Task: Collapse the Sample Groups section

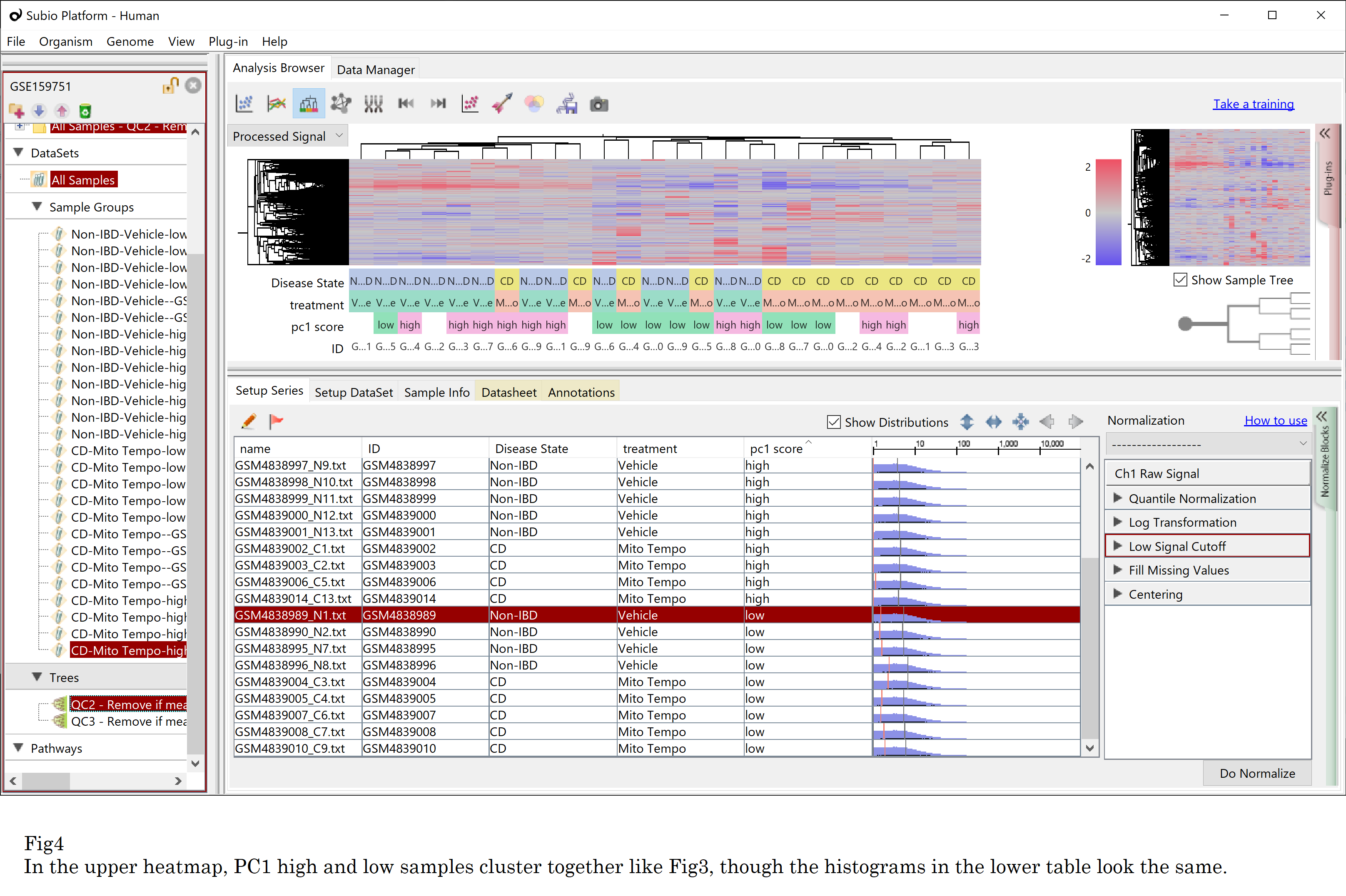Action: (37, 206)
